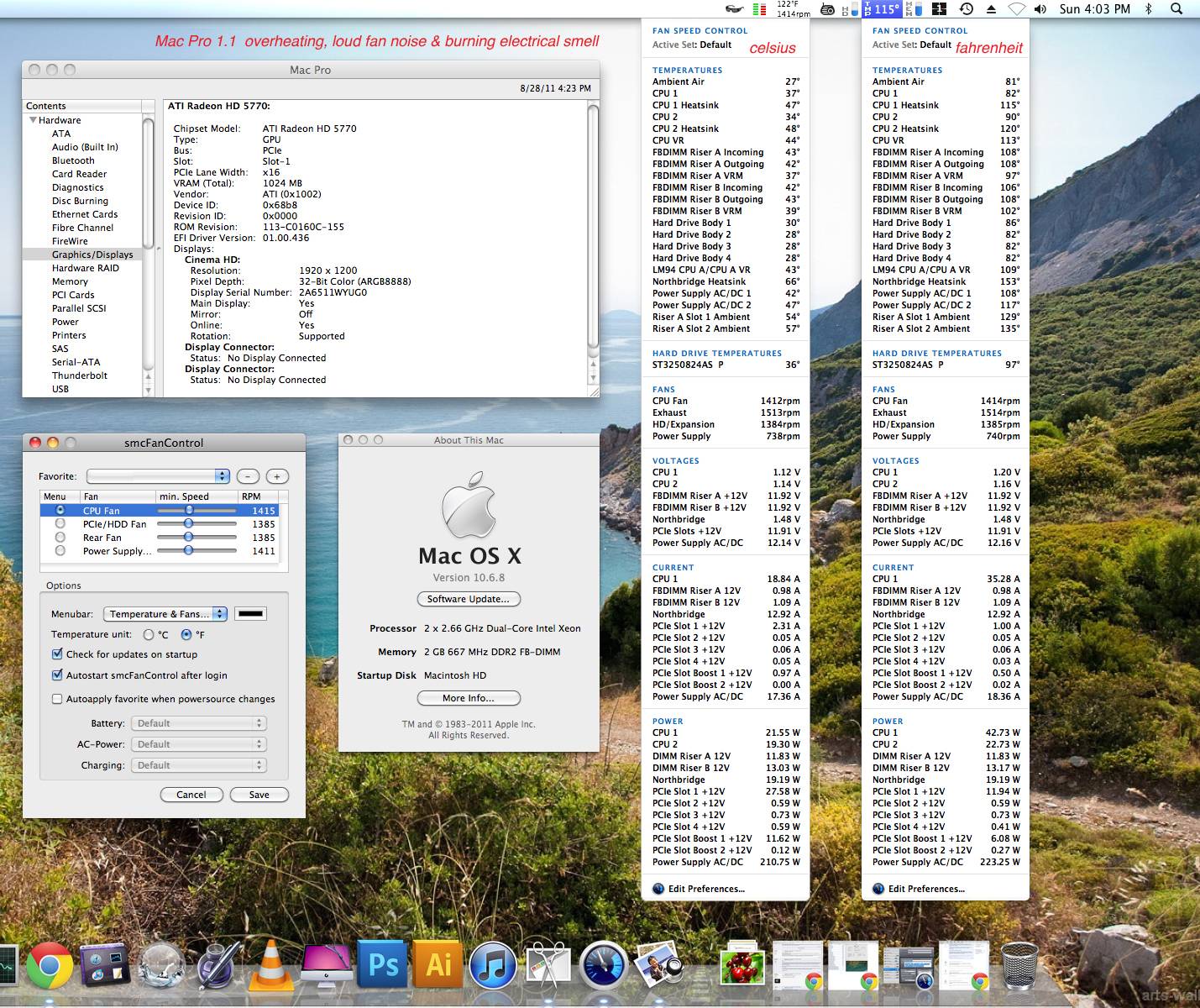Viewport: 1200px width, 1008px height.
Task: Open Spotlight search magnifier
Action: (1176, 9)
